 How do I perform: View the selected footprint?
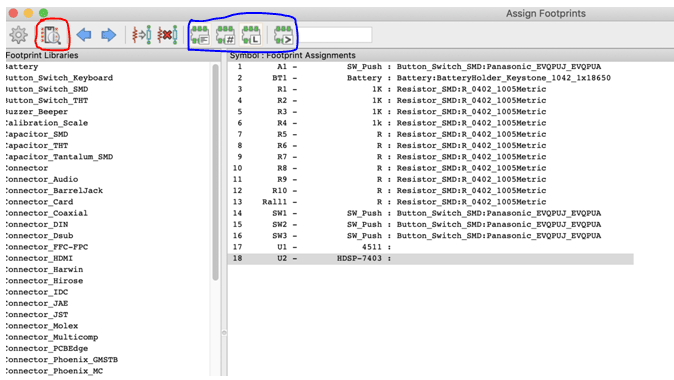(x=52, y=35)
